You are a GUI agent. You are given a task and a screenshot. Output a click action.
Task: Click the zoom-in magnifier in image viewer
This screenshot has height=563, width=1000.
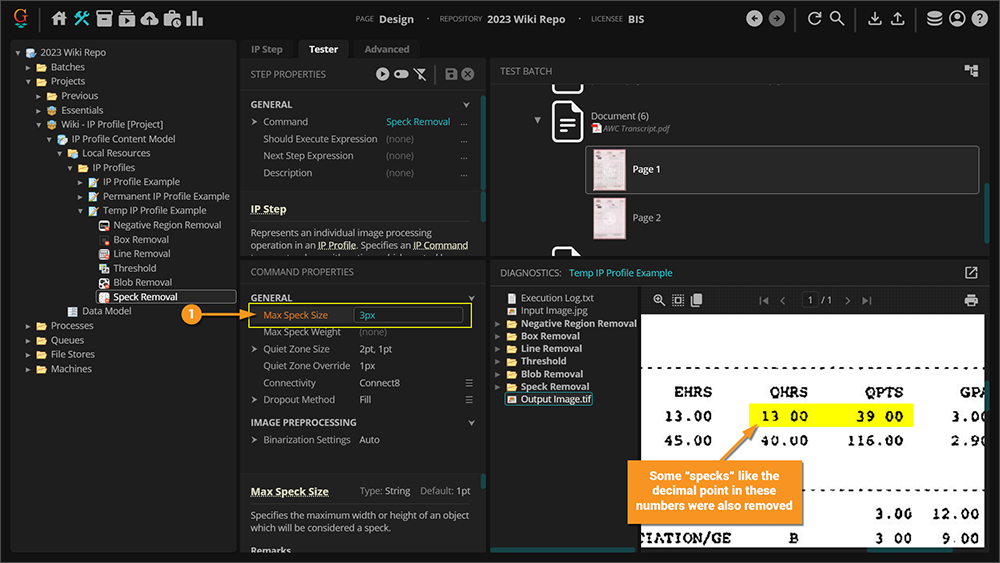click(659, 300)
